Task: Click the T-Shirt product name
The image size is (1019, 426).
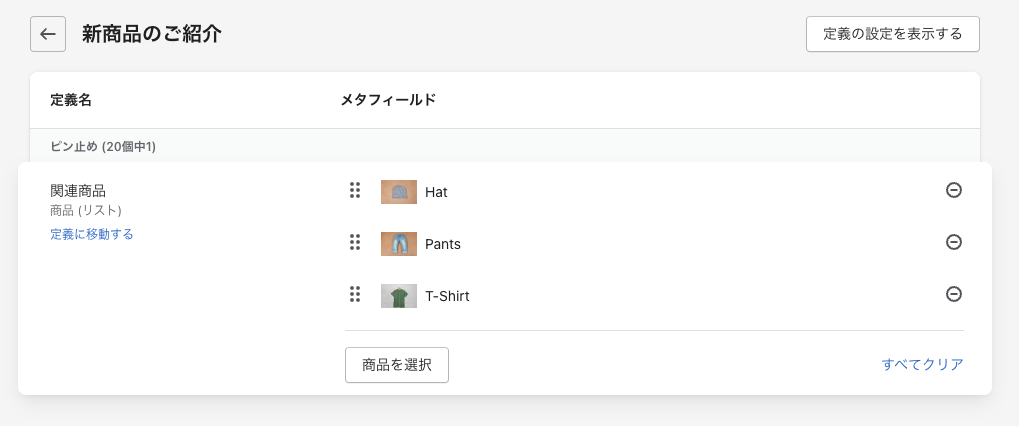Action: pyautogui.click(x=447, y=296)
